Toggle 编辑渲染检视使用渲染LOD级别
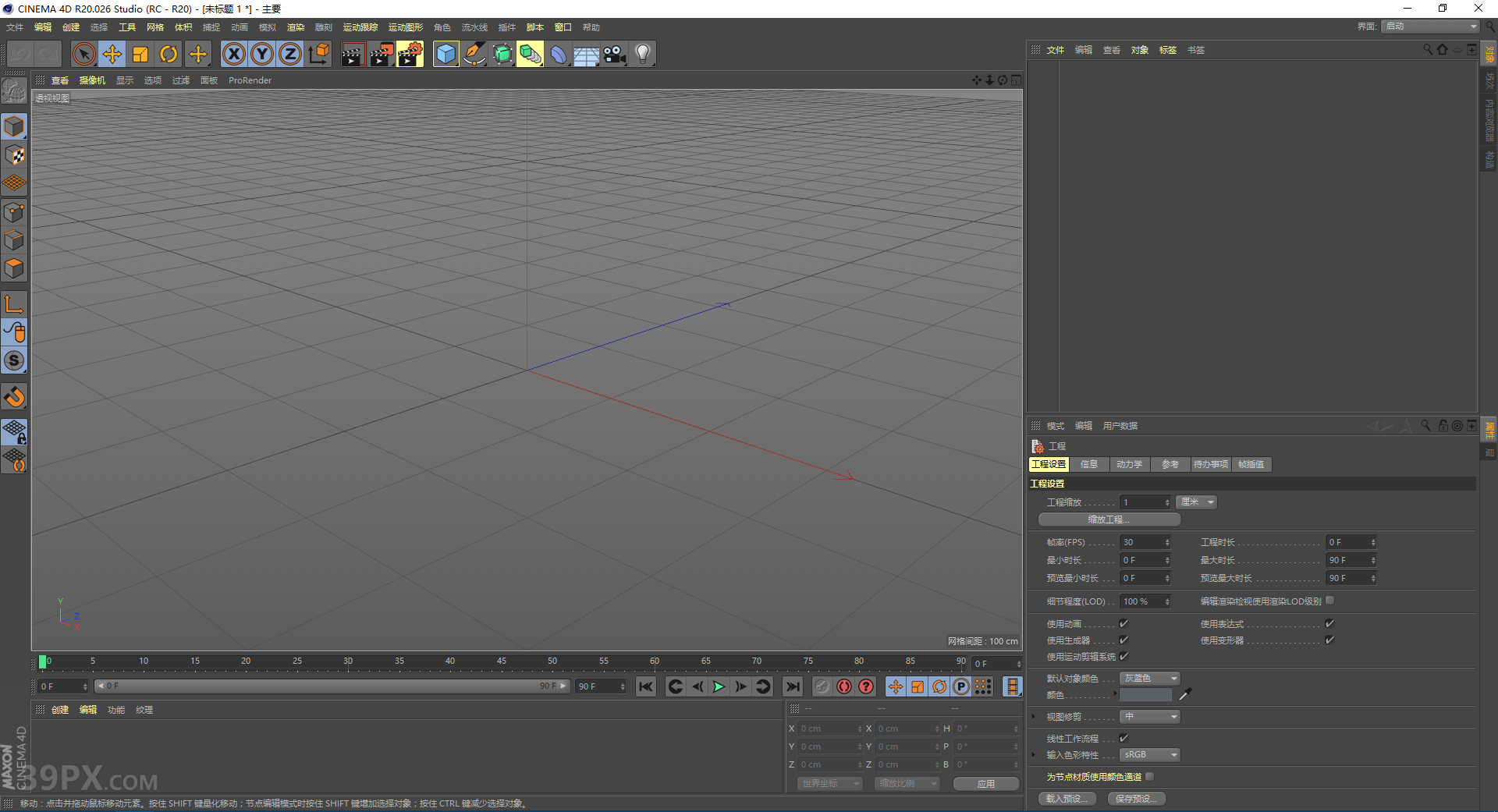The image size is (1498, 812). [x=1329, y=600]
